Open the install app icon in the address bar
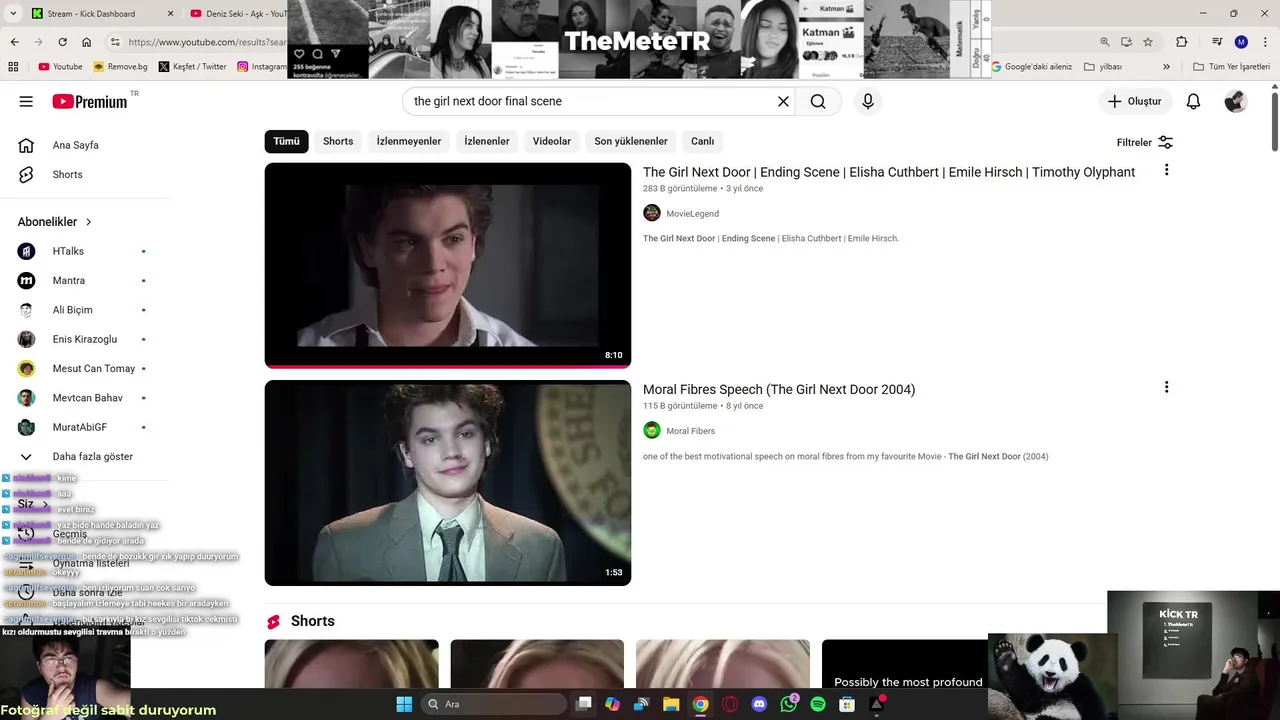The image size is (1280, 720). pos(1126,42)
